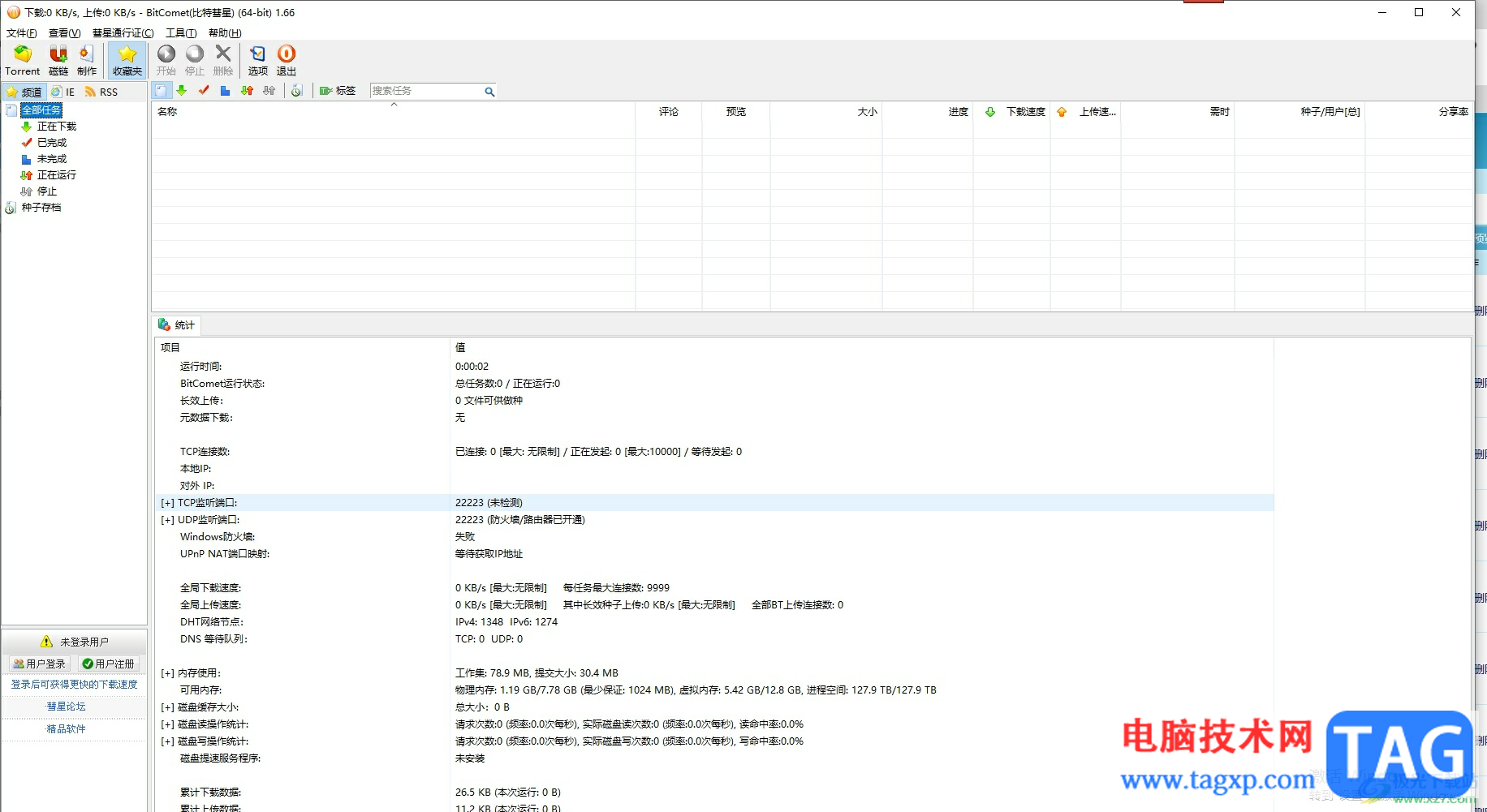Expand the 磁盘缓存大小 row
The image size is (1487, 812).
coord(167,708)
